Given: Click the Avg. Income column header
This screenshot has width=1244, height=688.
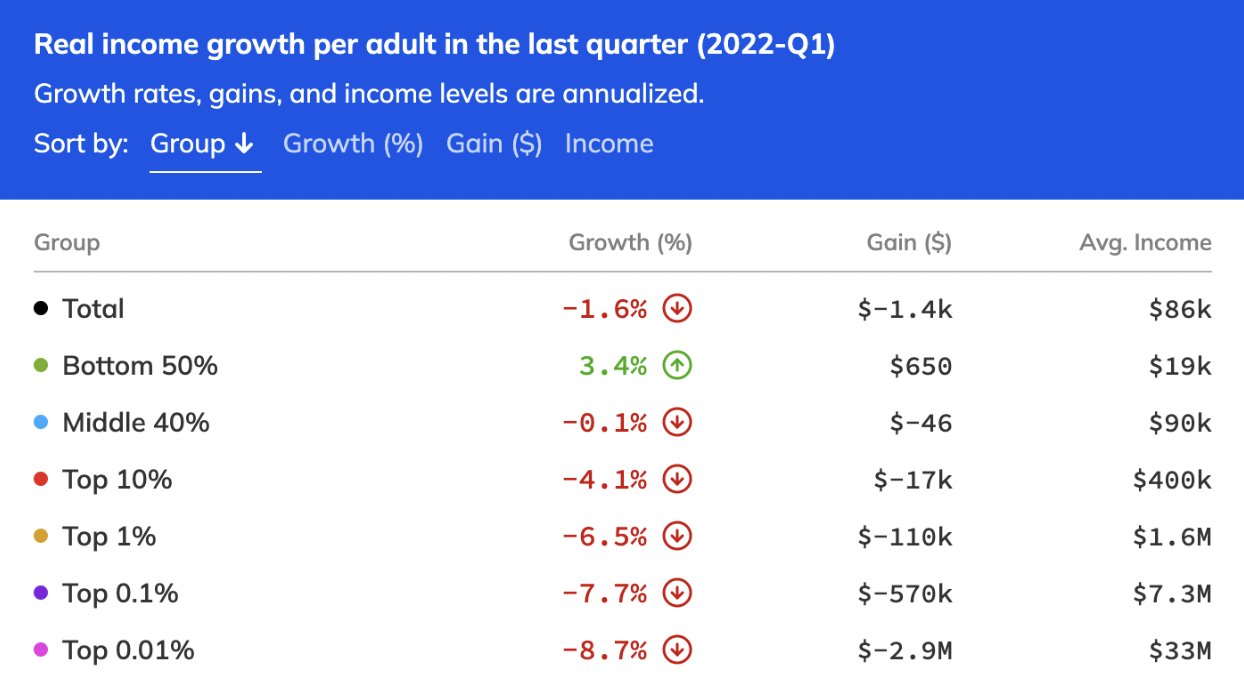Looking at the screenshot, I should (x=1145, y=243).
